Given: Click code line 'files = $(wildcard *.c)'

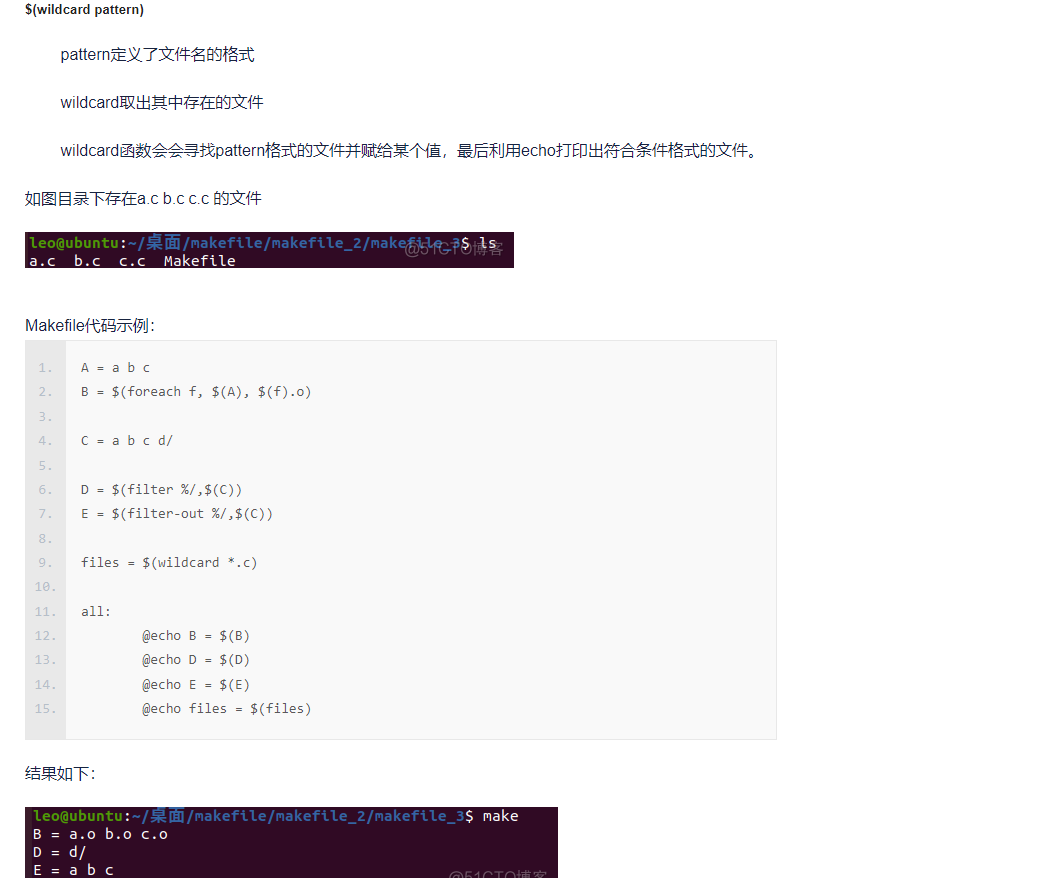Looking at the screenshot, I should point(169,563).
